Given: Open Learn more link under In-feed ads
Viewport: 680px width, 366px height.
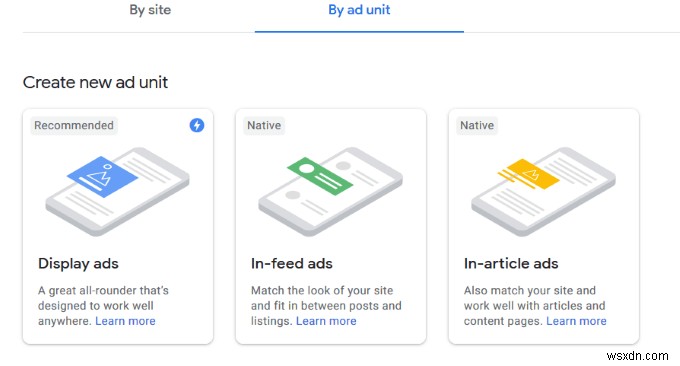Looking at the screenshot, I should tap(326, 321).
